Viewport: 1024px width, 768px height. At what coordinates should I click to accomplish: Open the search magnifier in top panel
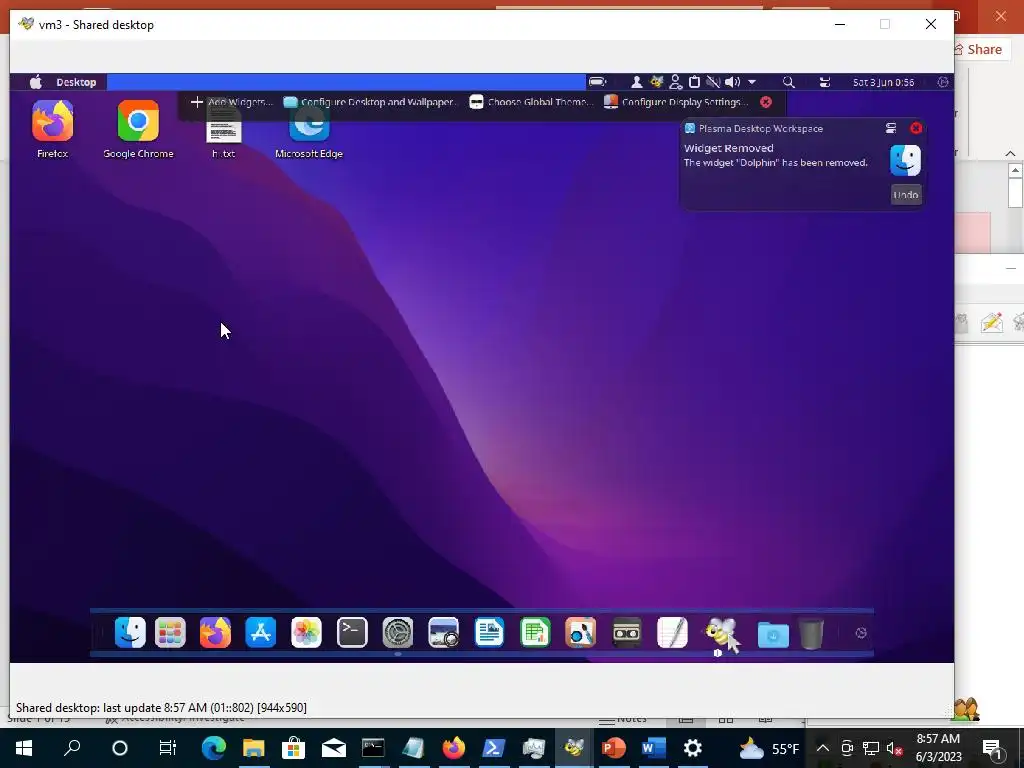(788, 82)
